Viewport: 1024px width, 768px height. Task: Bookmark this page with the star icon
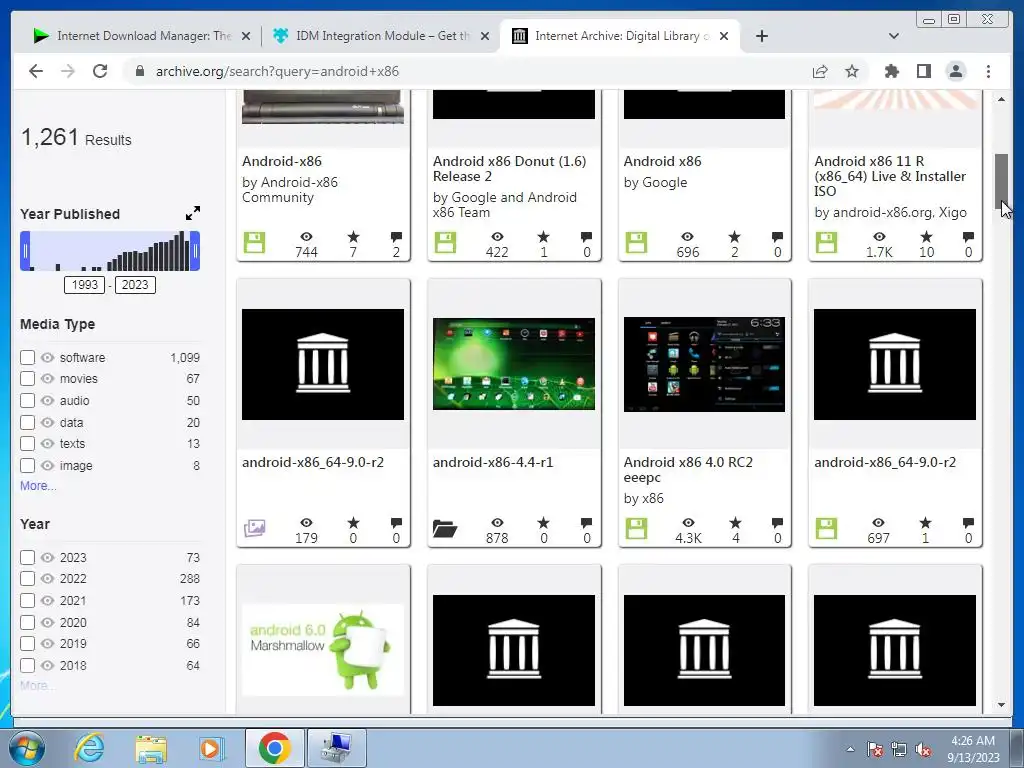point(852,71)
